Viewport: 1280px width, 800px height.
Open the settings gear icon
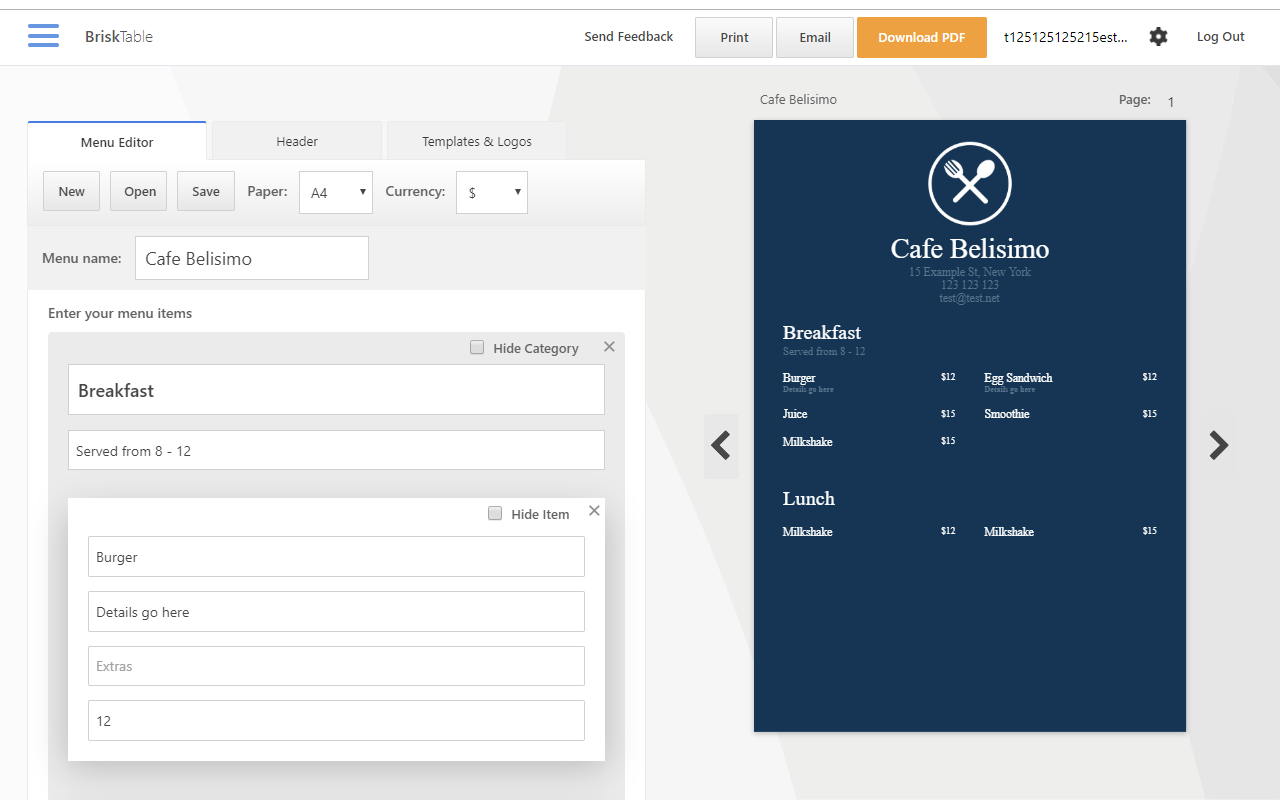[x=1158, y=37]
